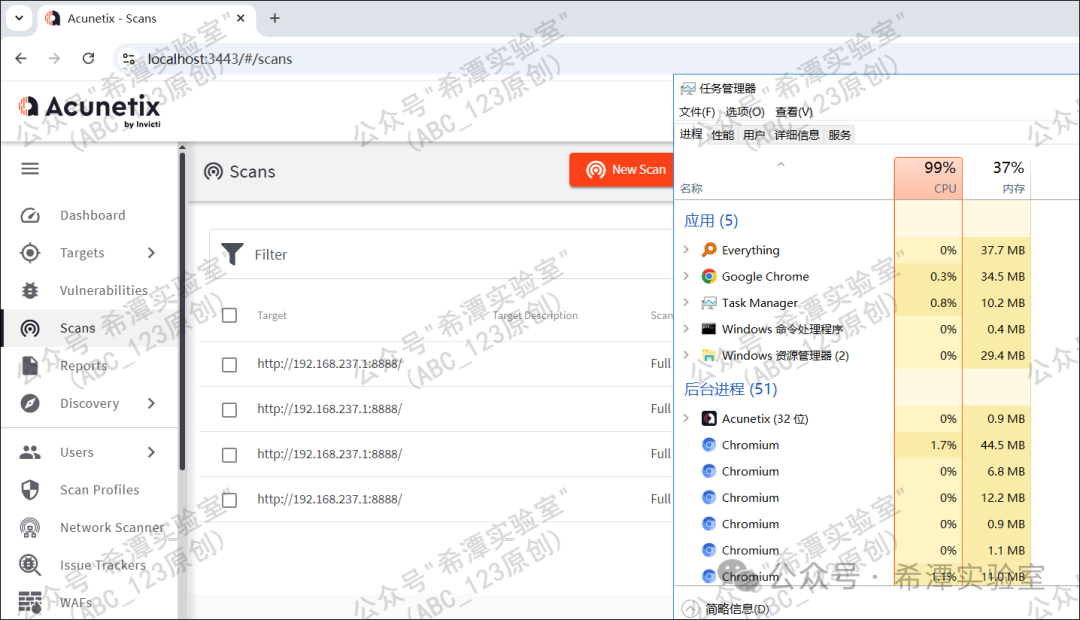This screenshot has height=620, width=1080.
Task: Expand the Everything process row
Action: pos(686,249)
